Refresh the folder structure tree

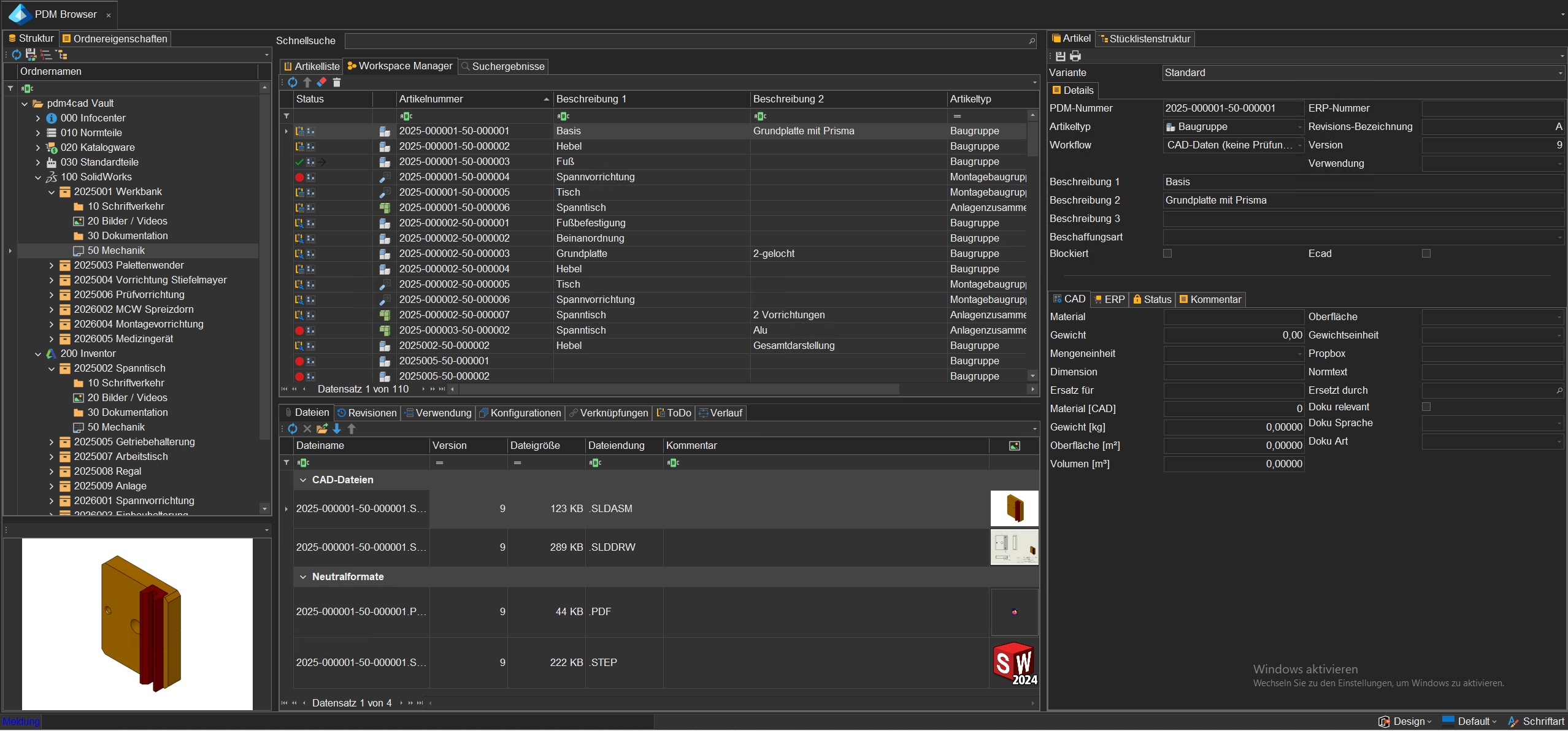(17, 55)
